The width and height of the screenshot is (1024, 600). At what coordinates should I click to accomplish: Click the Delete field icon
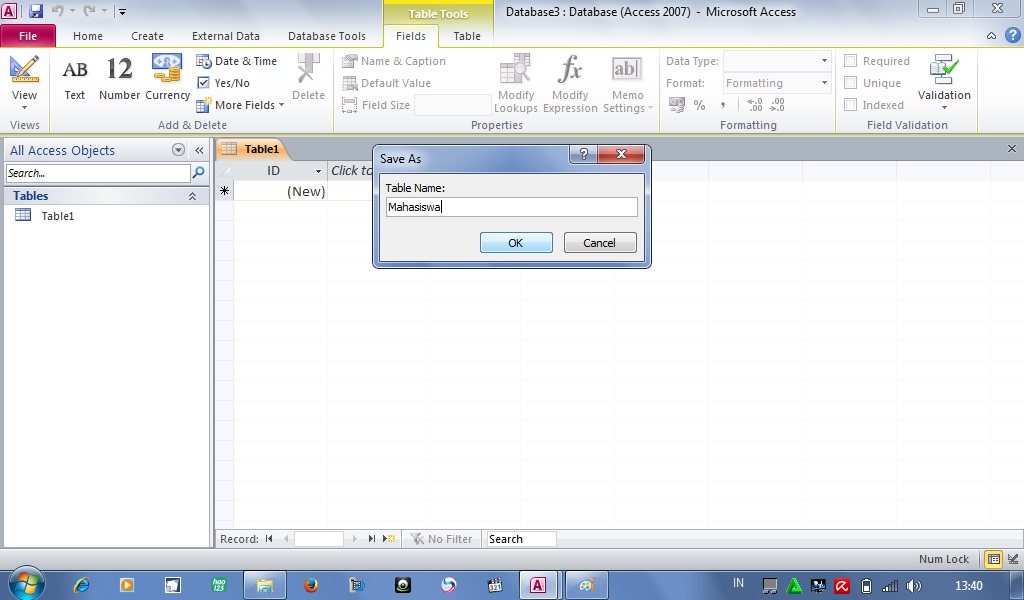pyautogui.click(x=308, y=77)
